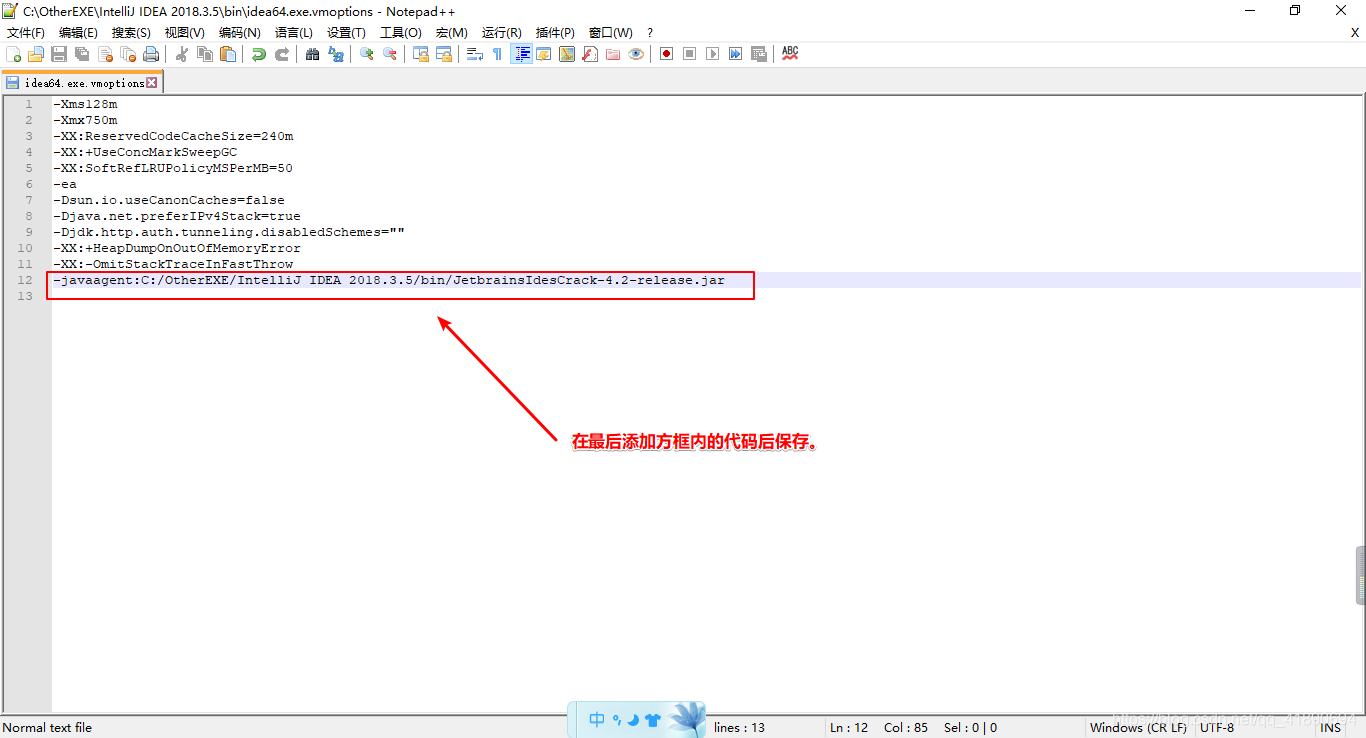
Task: Click the shirt skin icon on IME bar
Action: click(x=653, y=720)
